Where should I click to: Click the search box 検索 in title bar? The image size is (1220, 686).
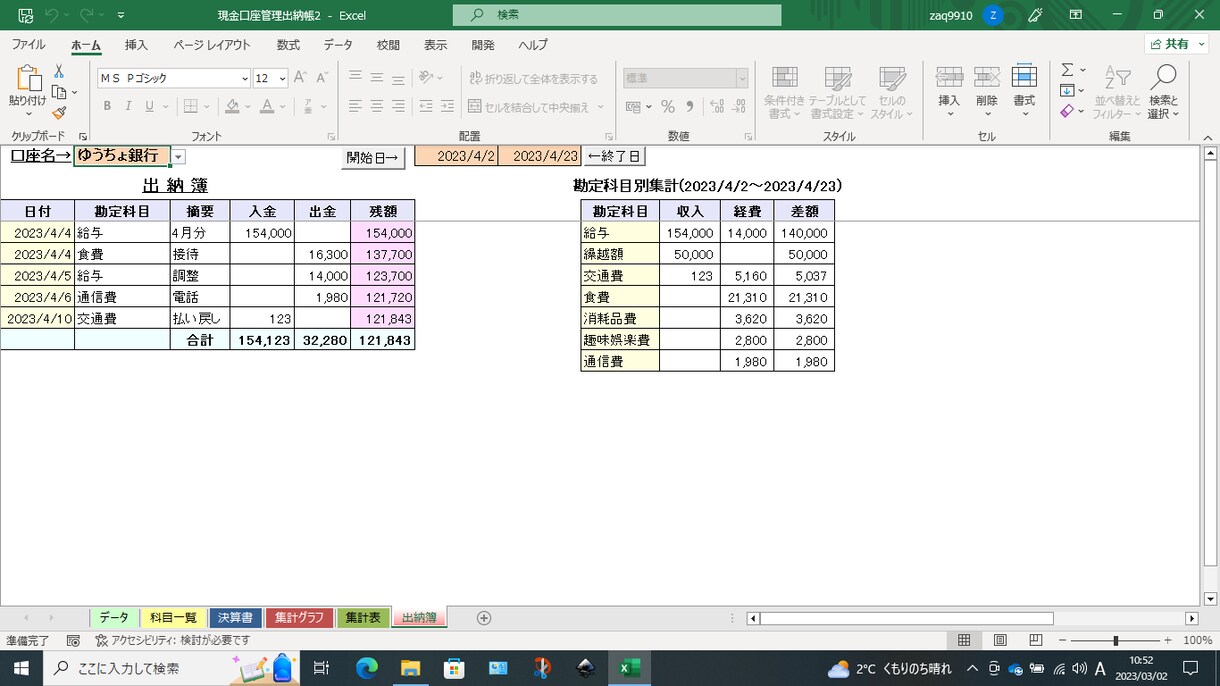point(617,15)
